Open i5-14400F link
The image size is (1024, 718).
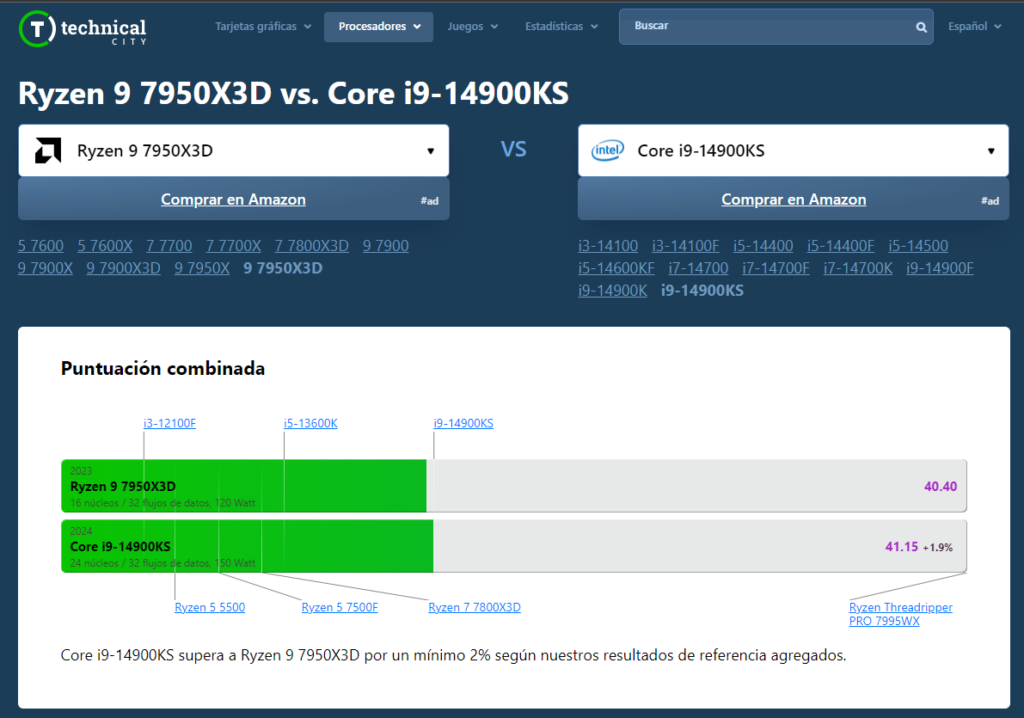(x=840, y=246)
